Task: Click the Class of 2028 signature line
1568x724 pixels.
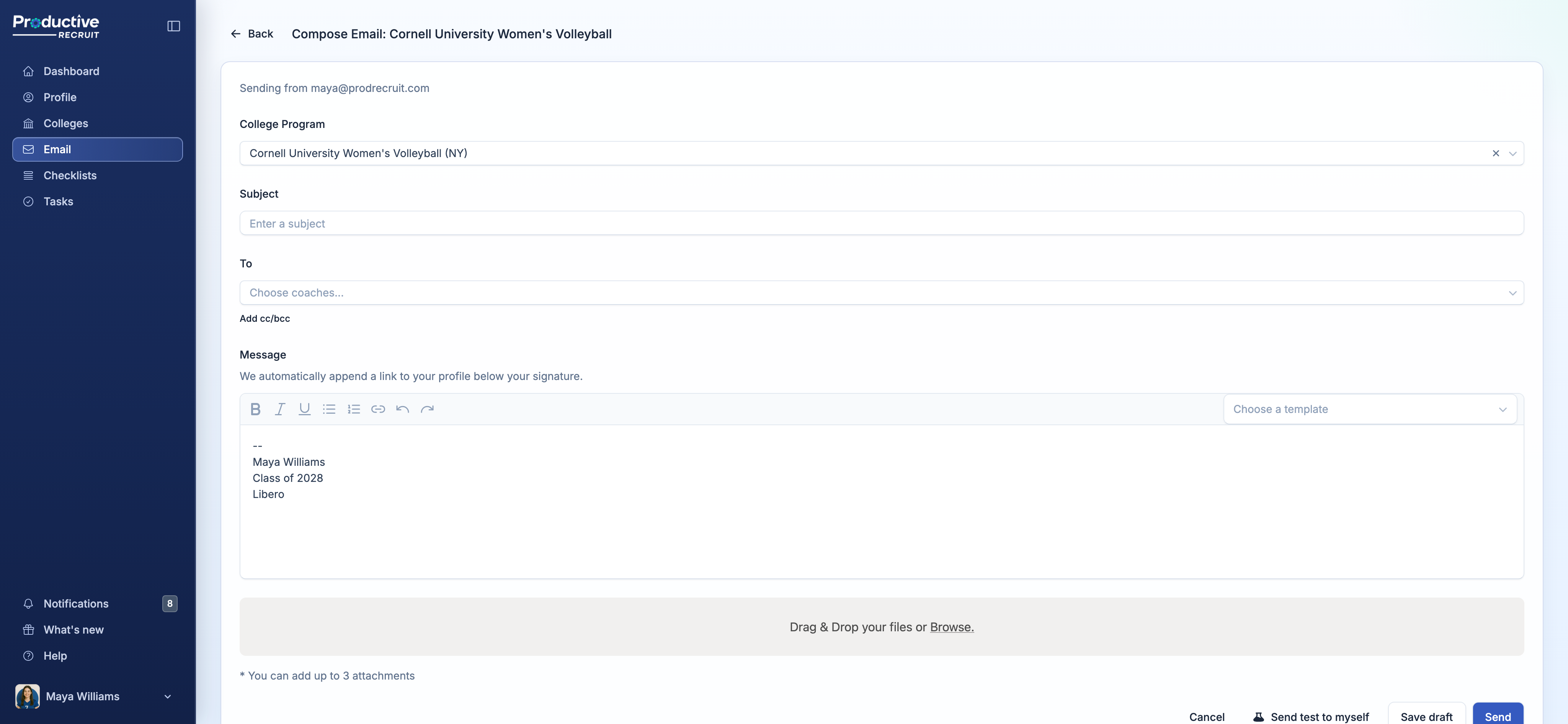Action: click(288, 478)
